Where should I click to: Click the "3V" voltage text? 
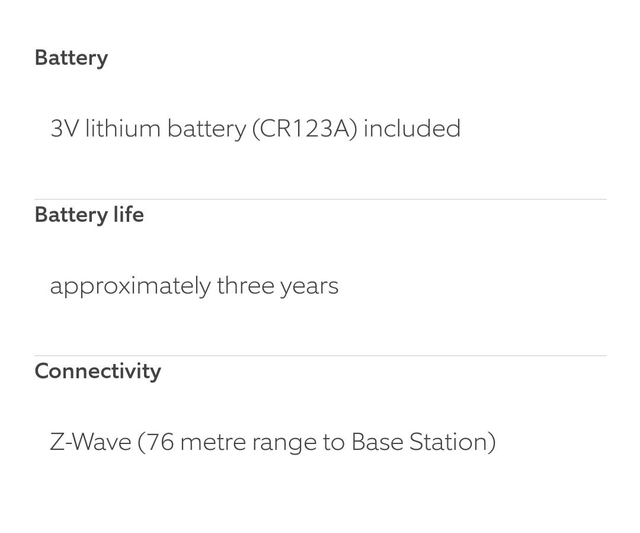click(63, 129)
